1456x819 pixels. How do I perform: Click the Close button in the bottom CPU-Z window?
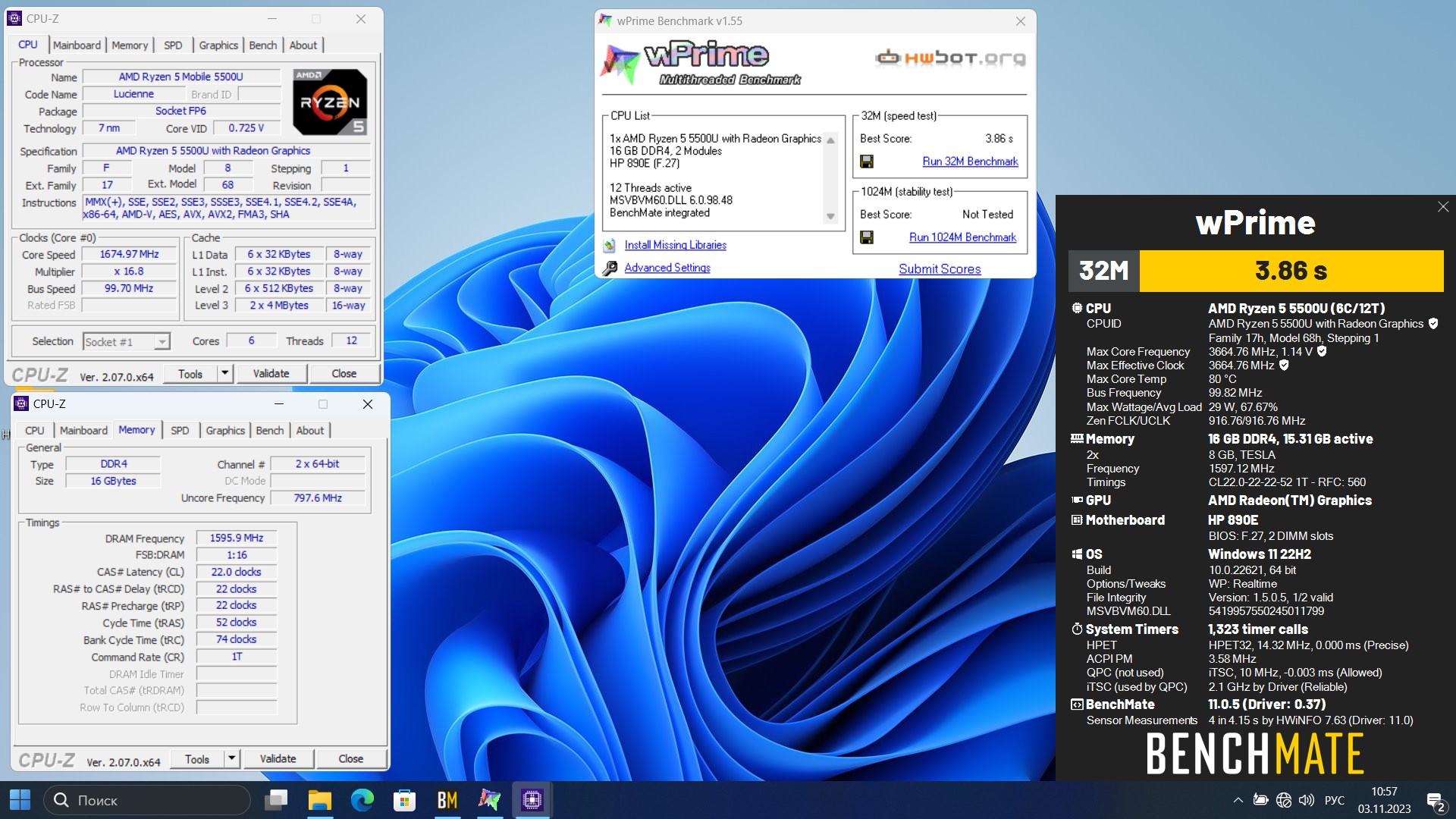click(x=350, y=758)
